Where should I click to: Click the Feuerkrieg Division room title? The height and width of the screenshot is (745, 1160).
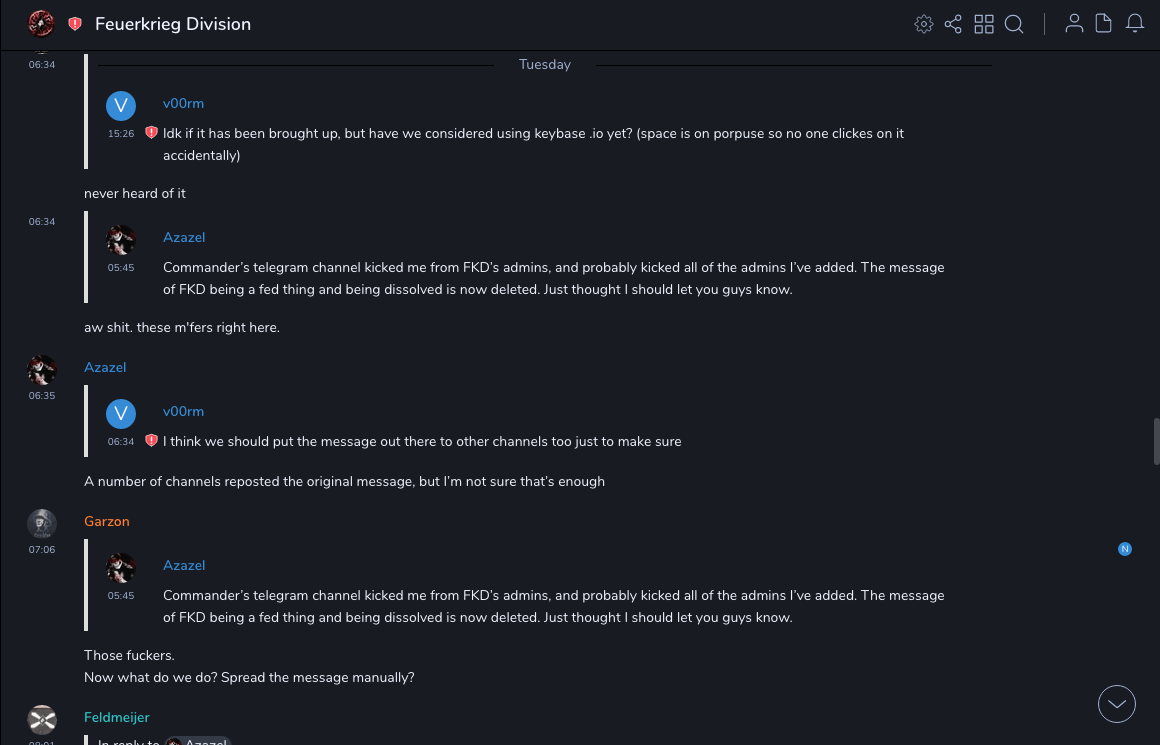pyautogui.click(x=173, y=24)
